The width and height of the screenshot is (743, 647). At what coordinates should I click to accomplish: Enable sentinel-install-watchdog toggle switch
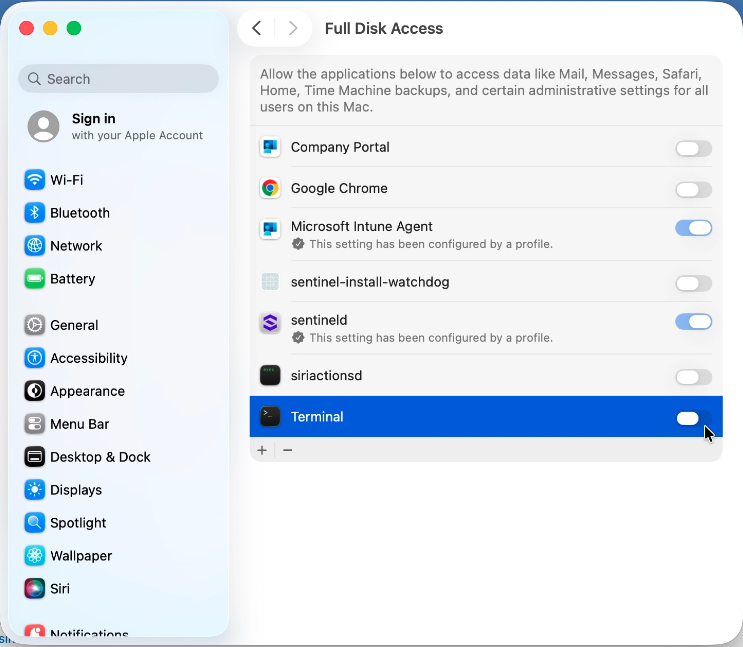click(693, 283)
